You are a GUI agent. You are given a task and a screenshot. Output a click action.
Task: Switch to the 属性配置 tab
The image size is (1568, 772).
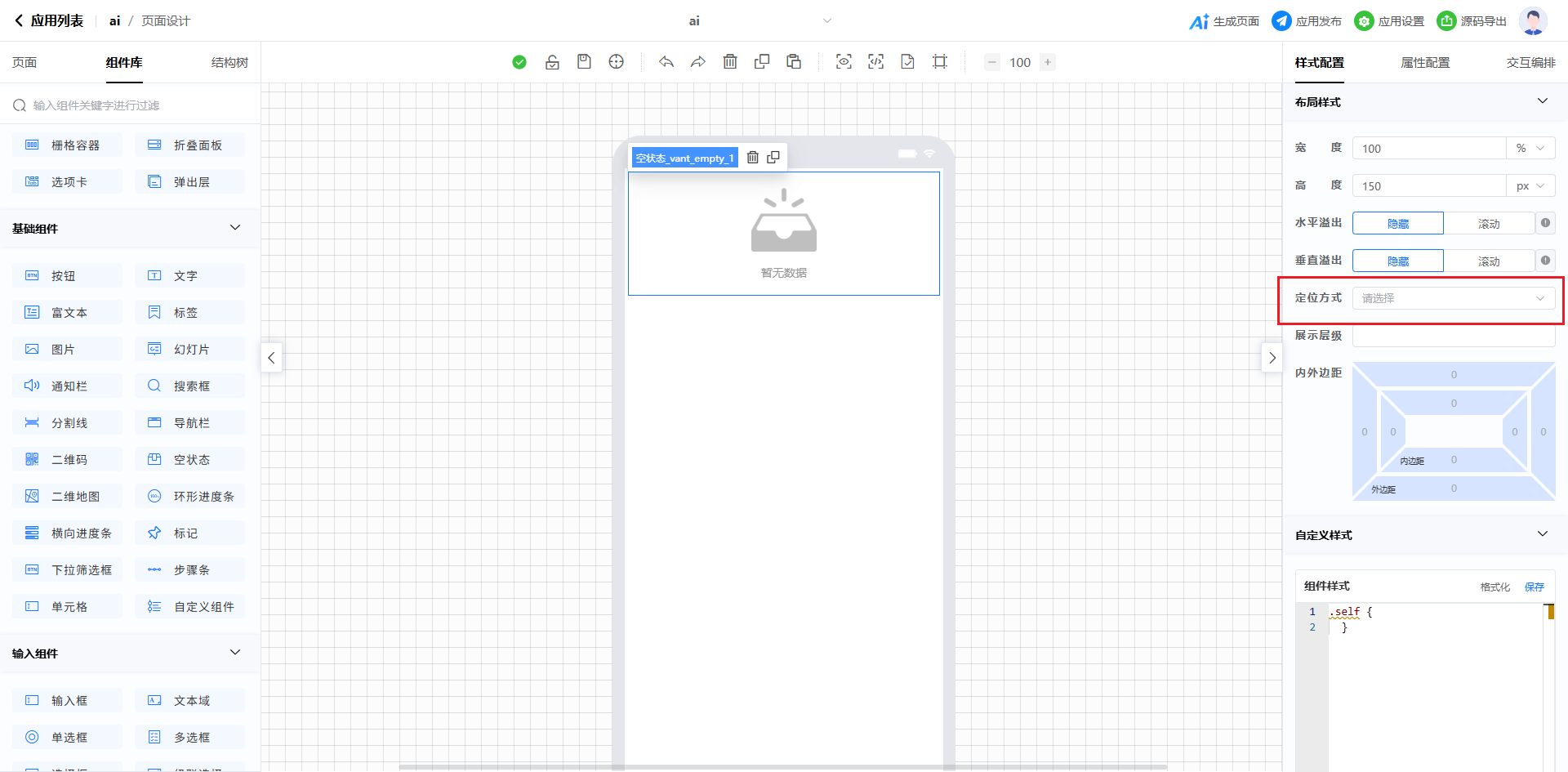coord(1425,63)
